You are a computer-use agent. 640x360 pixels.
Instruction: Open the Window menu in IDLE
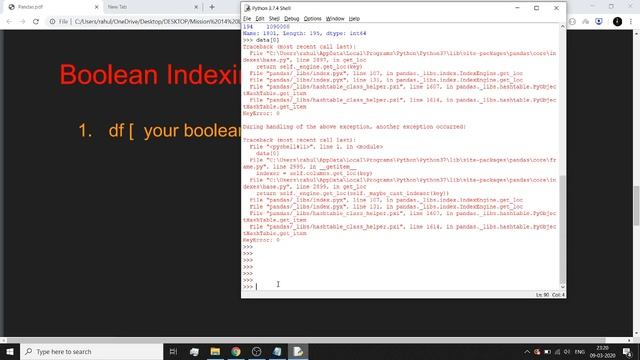[335, 19]
